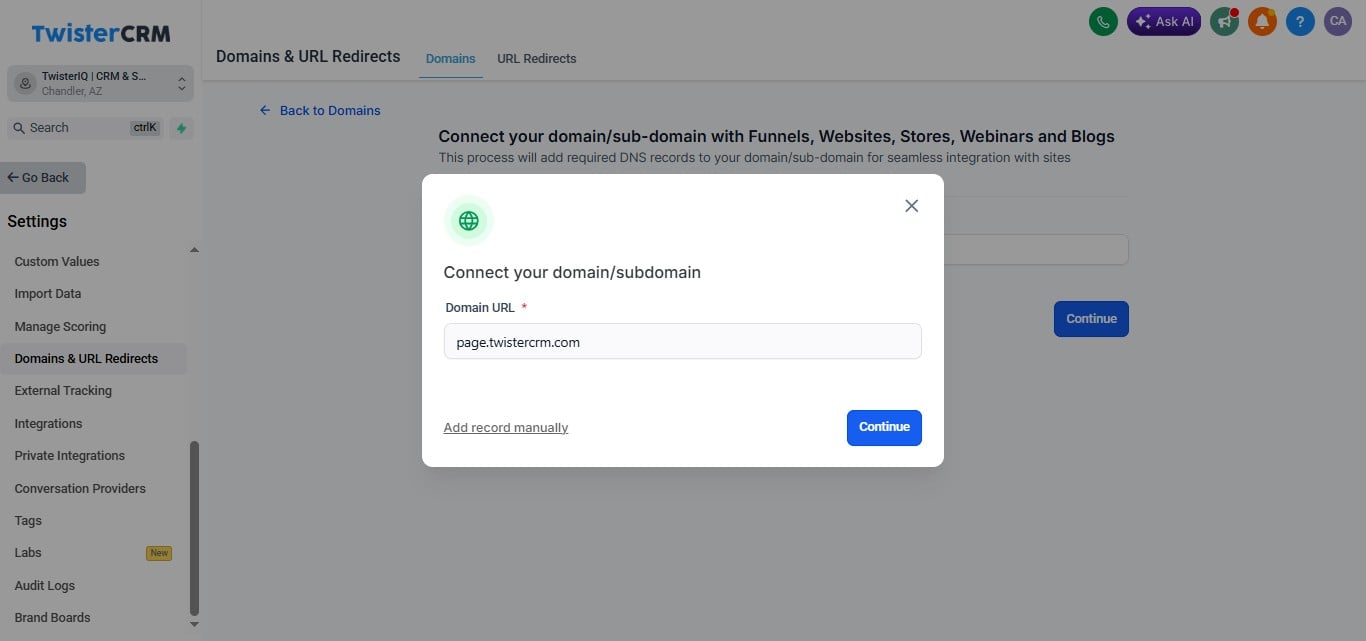
Task: Click the blue help question mark icon
Action: point(1300,21)
